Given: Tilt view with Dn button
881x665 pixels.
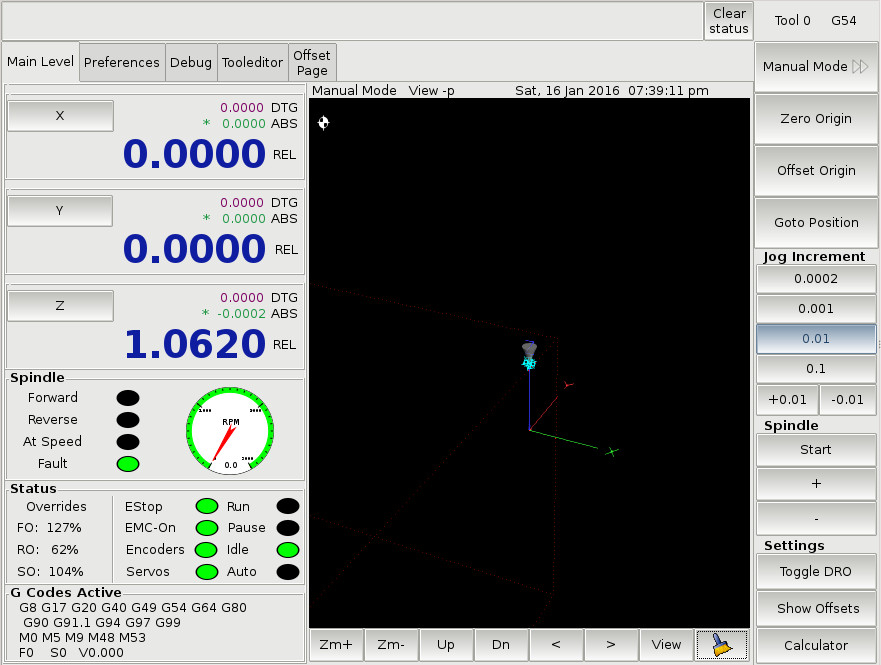Looking at the screenshot, I should point(501,645).
